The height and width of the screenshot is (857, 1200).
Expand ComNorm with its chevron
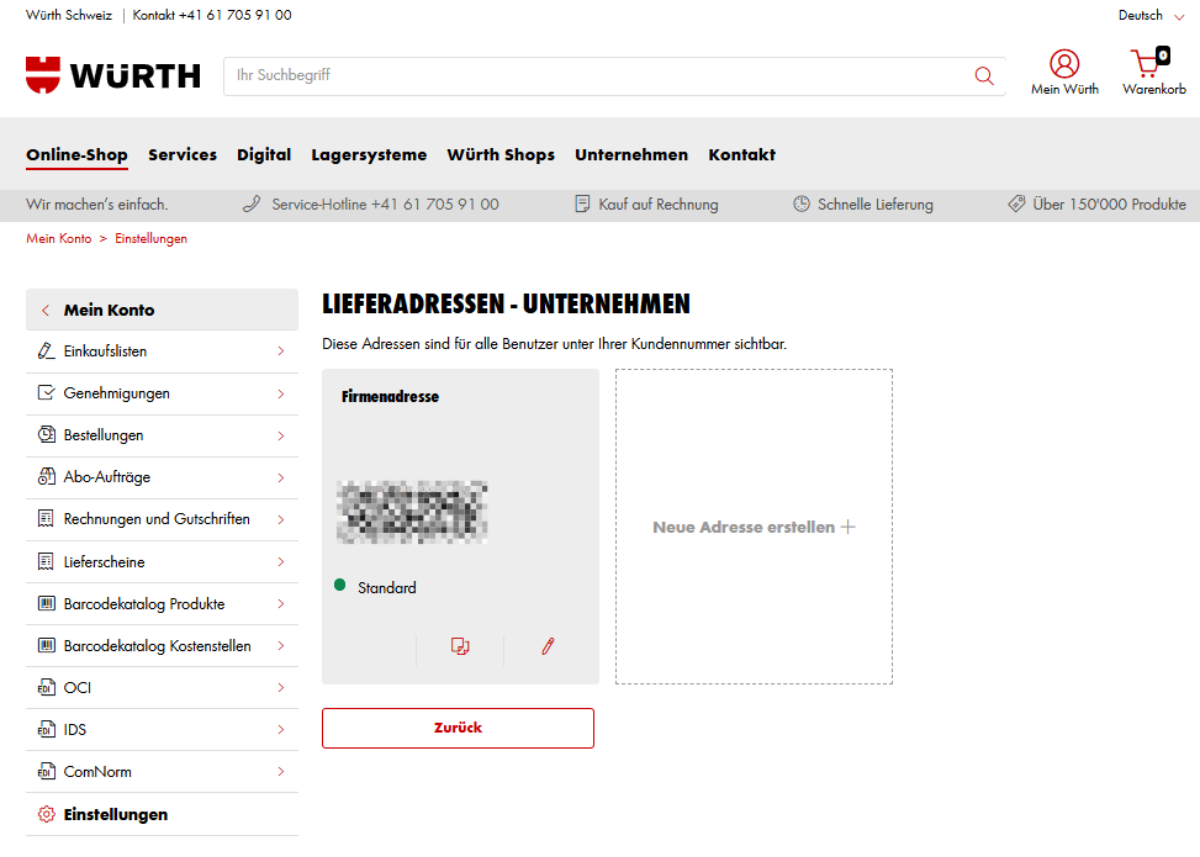tap(281, 772)
